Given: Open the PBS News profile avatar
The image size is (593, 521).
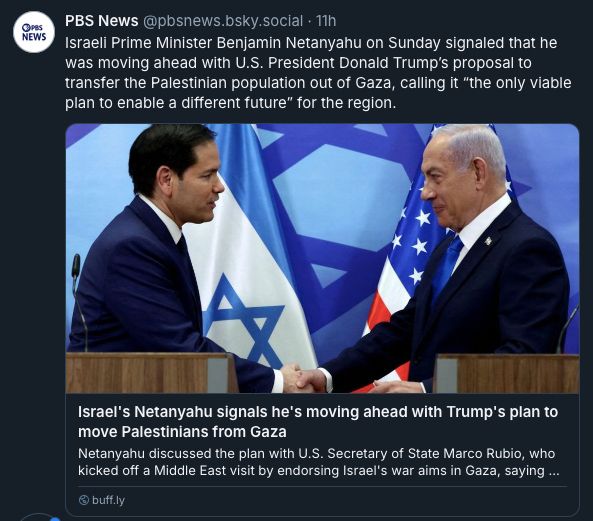Looking at the screenshot, I should coord(34,32).
